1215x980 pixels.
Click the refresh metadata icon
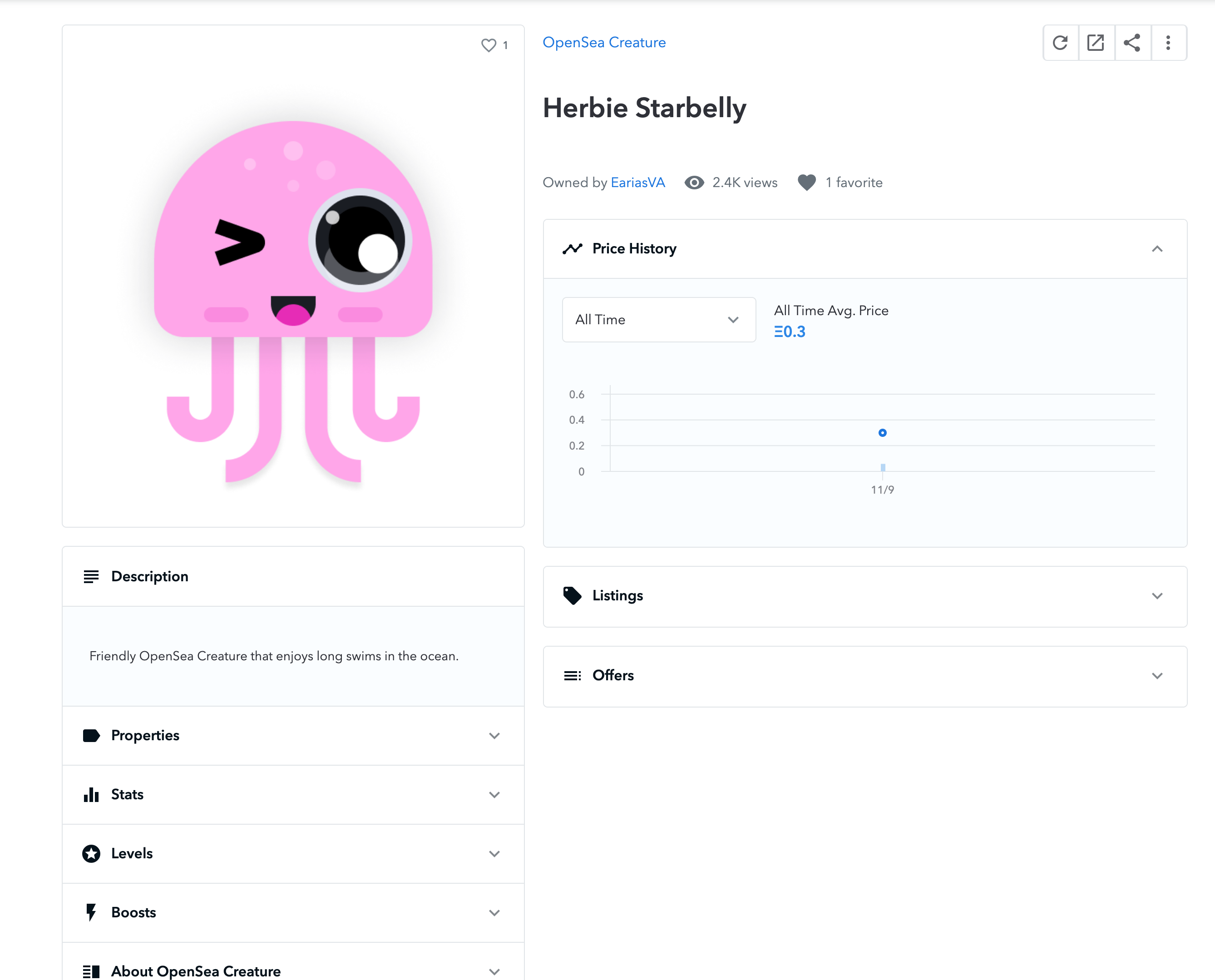(x=1060, y=43)
